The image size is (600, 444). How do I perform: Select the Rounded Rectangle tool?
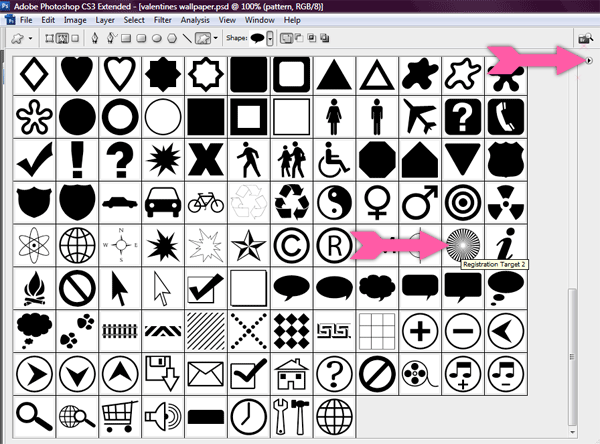tap(142, 38)
